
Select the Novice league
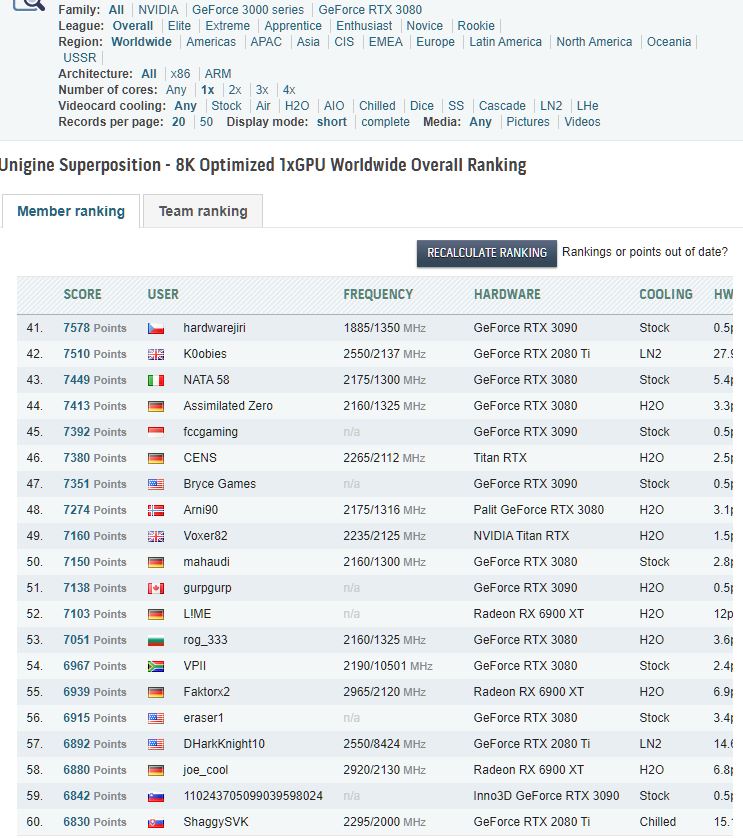[425, 26]
